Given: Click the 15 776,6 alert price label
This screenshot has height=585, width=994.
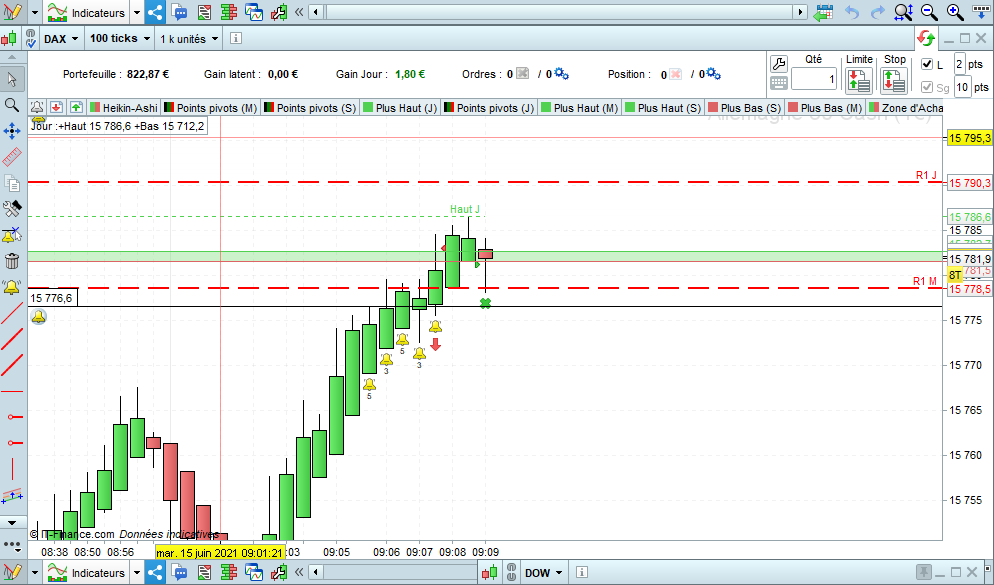Looking at the screenshot, I should (x=53, y=298).
